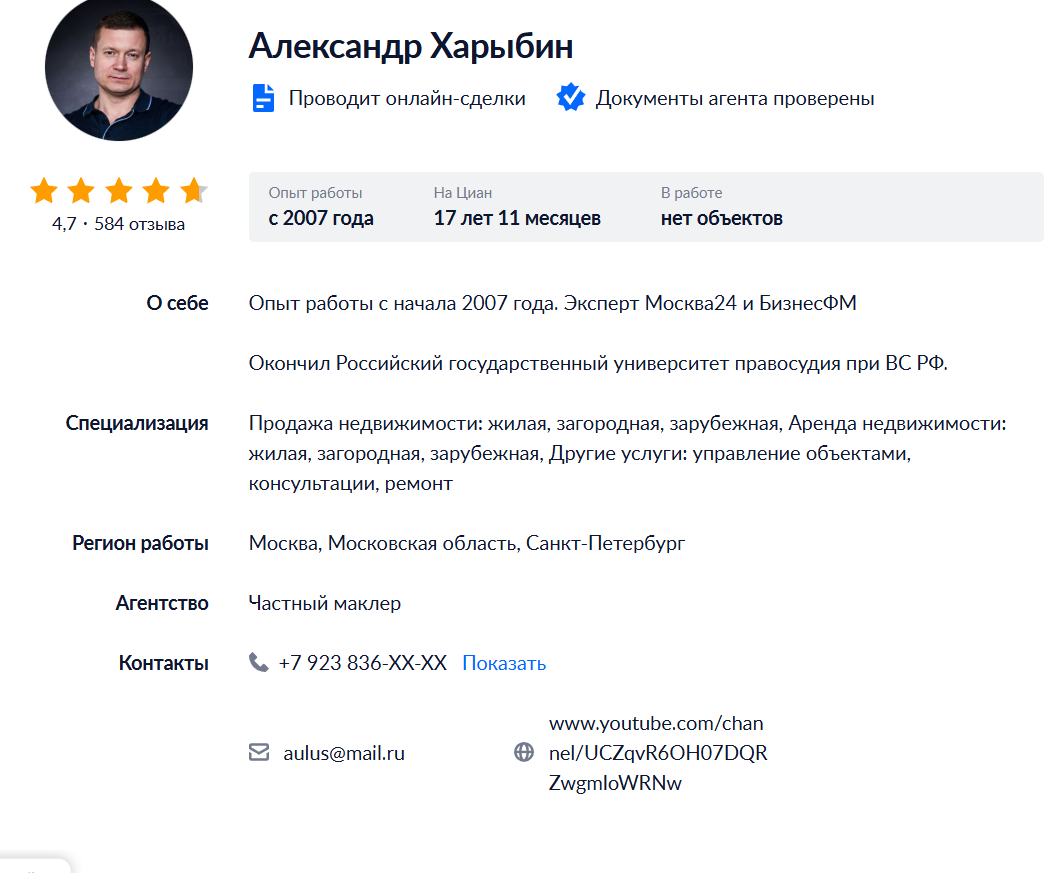Click the masked phone number +7 923 836-XX-XX

click(362, 663)
